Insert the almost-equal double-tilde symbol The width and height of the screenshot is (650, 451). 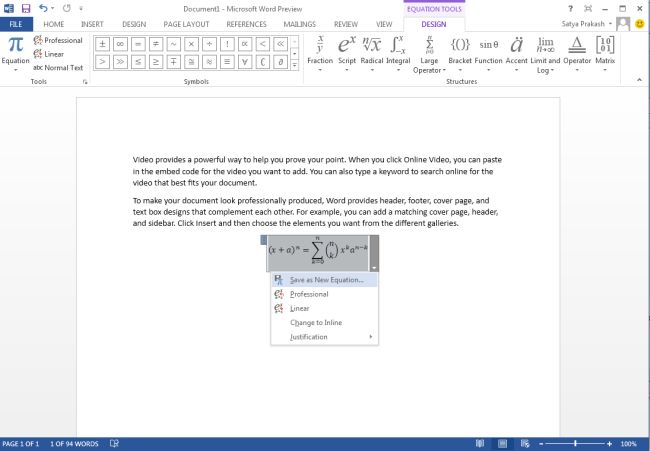(x=209, y=62)
